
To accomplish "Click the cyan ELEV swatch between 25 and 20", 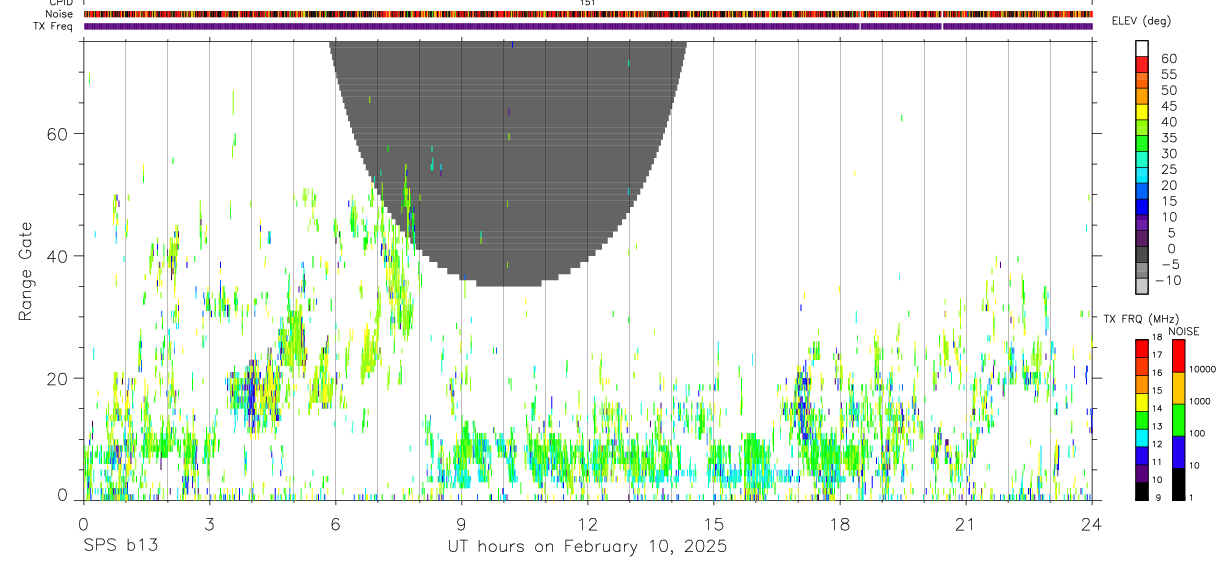I will [1142, 176].
